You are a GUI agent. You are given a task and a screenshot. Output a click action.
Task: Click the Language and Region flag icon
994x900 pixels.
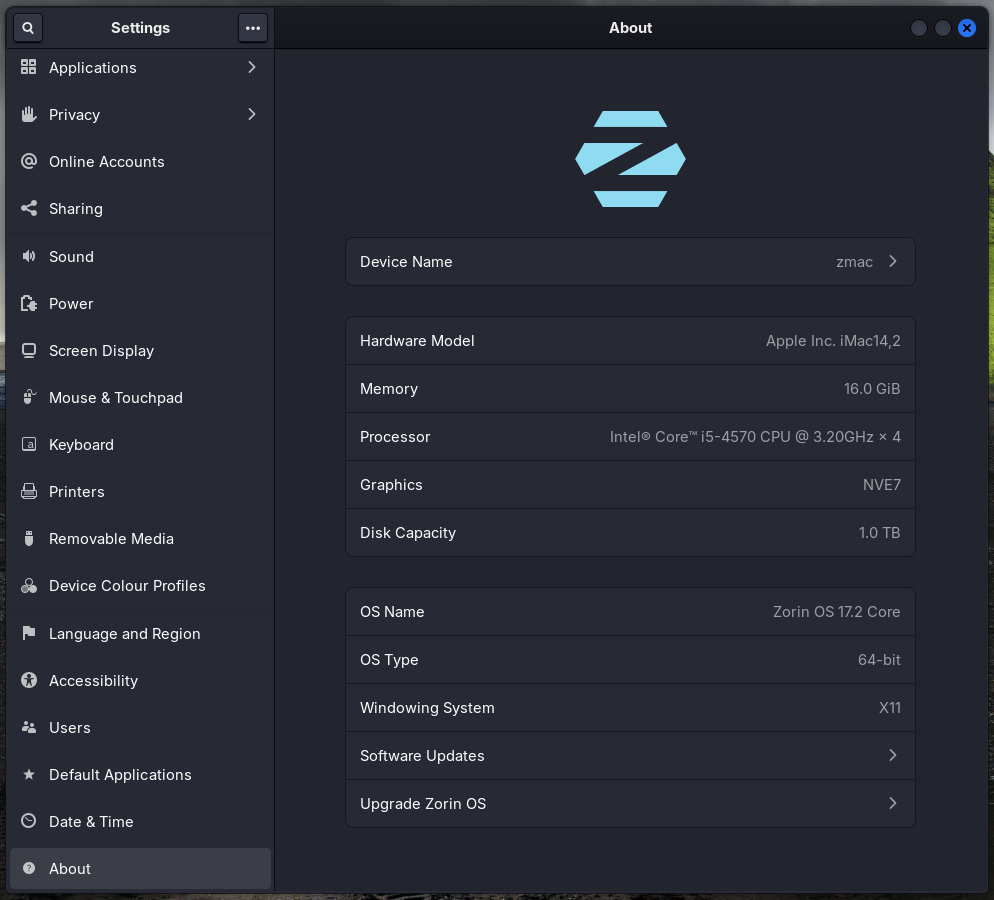[x=29, y=633]
